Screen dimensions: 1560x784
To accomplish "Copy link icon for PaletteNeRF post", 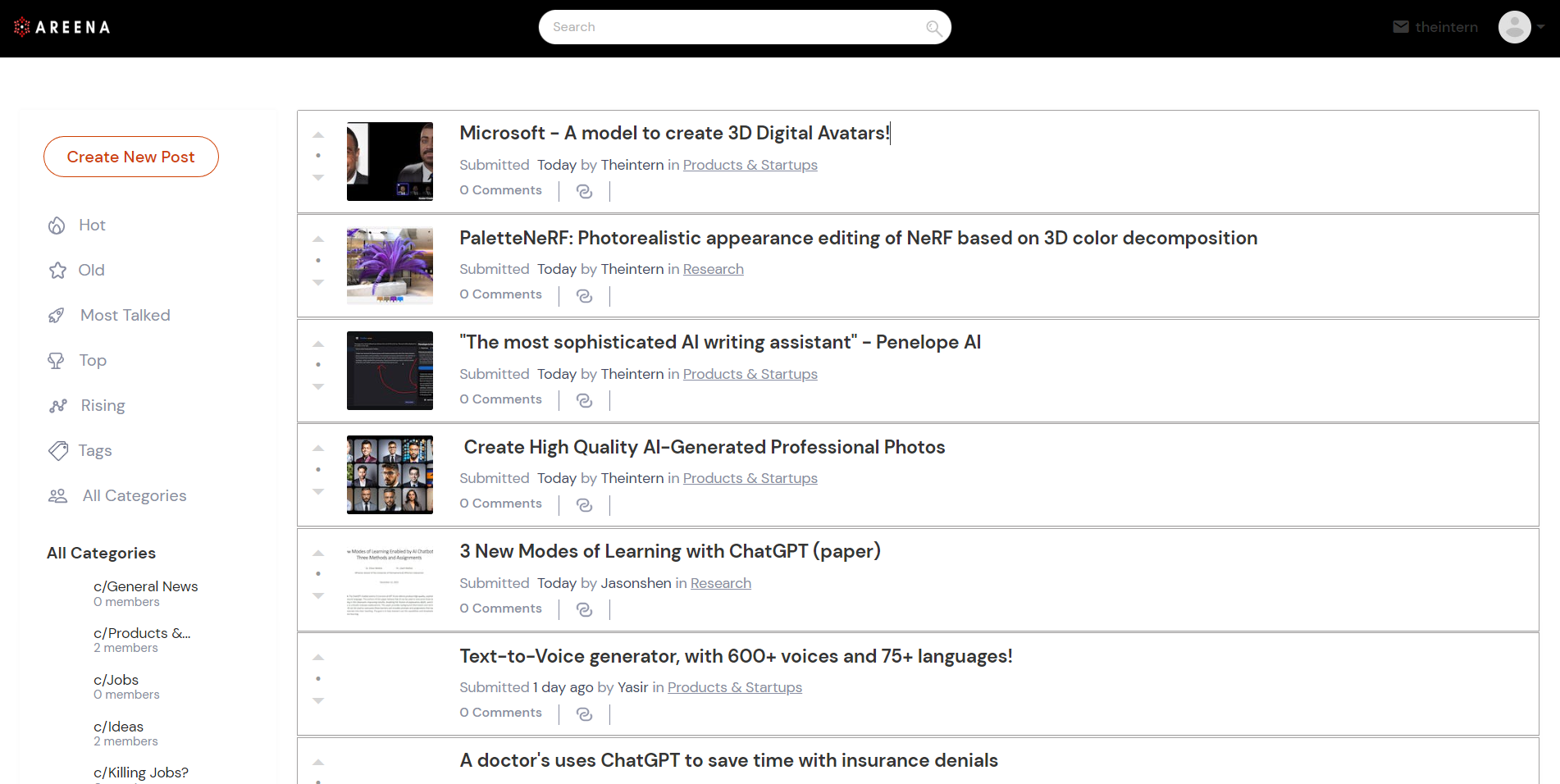I will (x=584, y=296).
